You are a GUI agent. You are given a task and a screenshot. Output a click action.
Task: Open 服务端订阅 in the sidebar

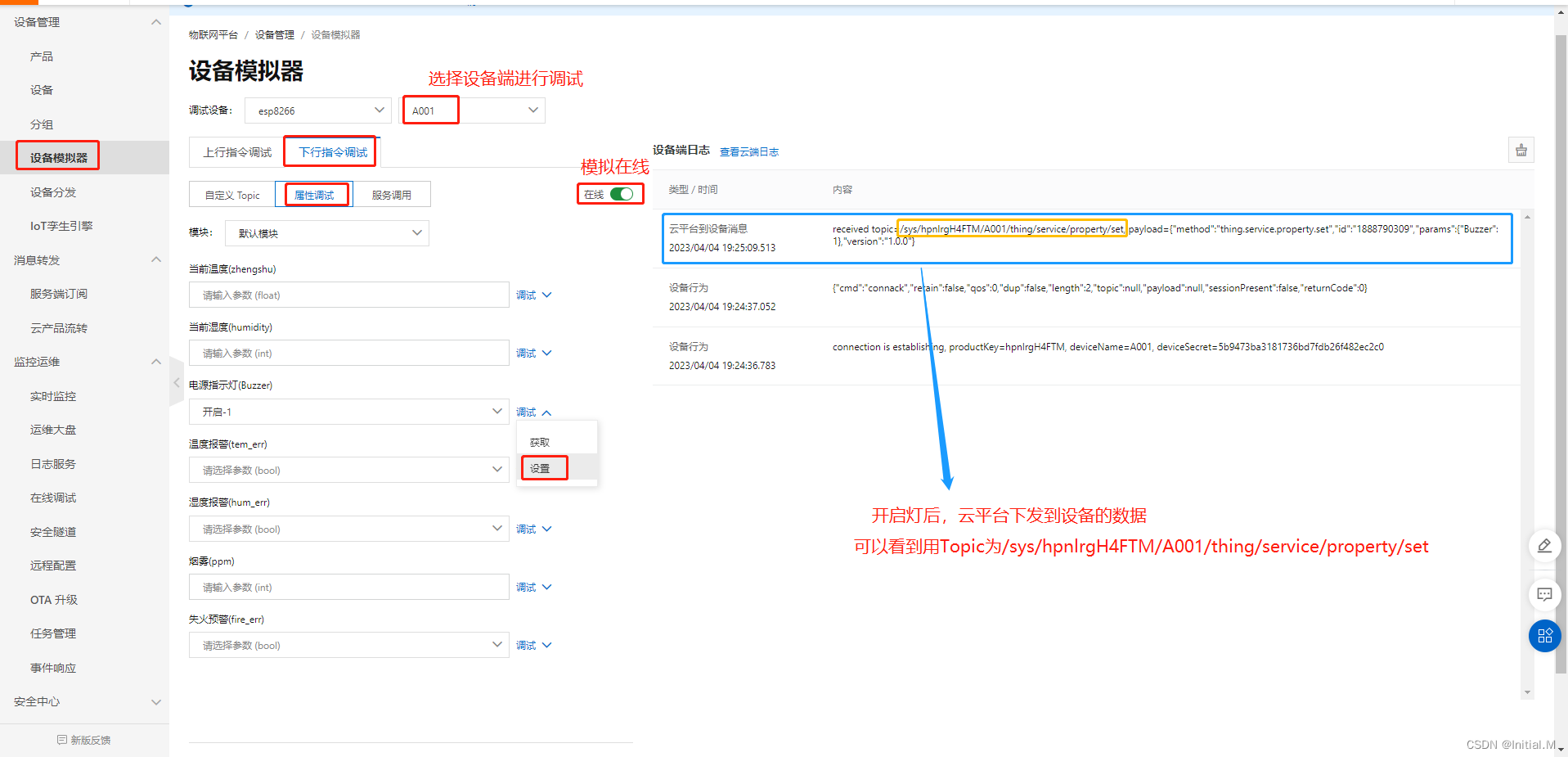tap(59, 294)
